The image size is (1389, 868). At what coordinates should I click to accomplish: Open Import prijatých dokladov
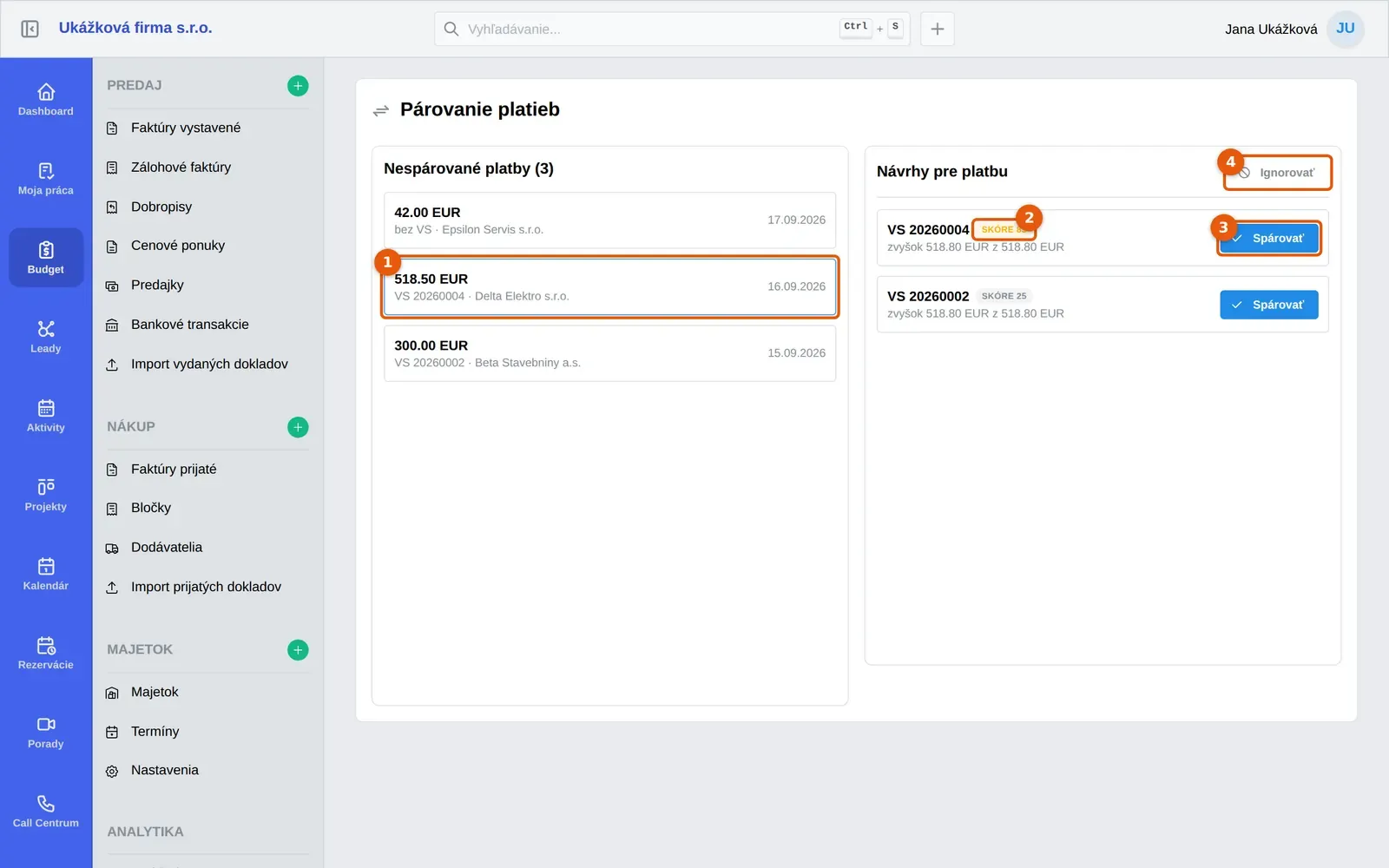tap(207, 587)
